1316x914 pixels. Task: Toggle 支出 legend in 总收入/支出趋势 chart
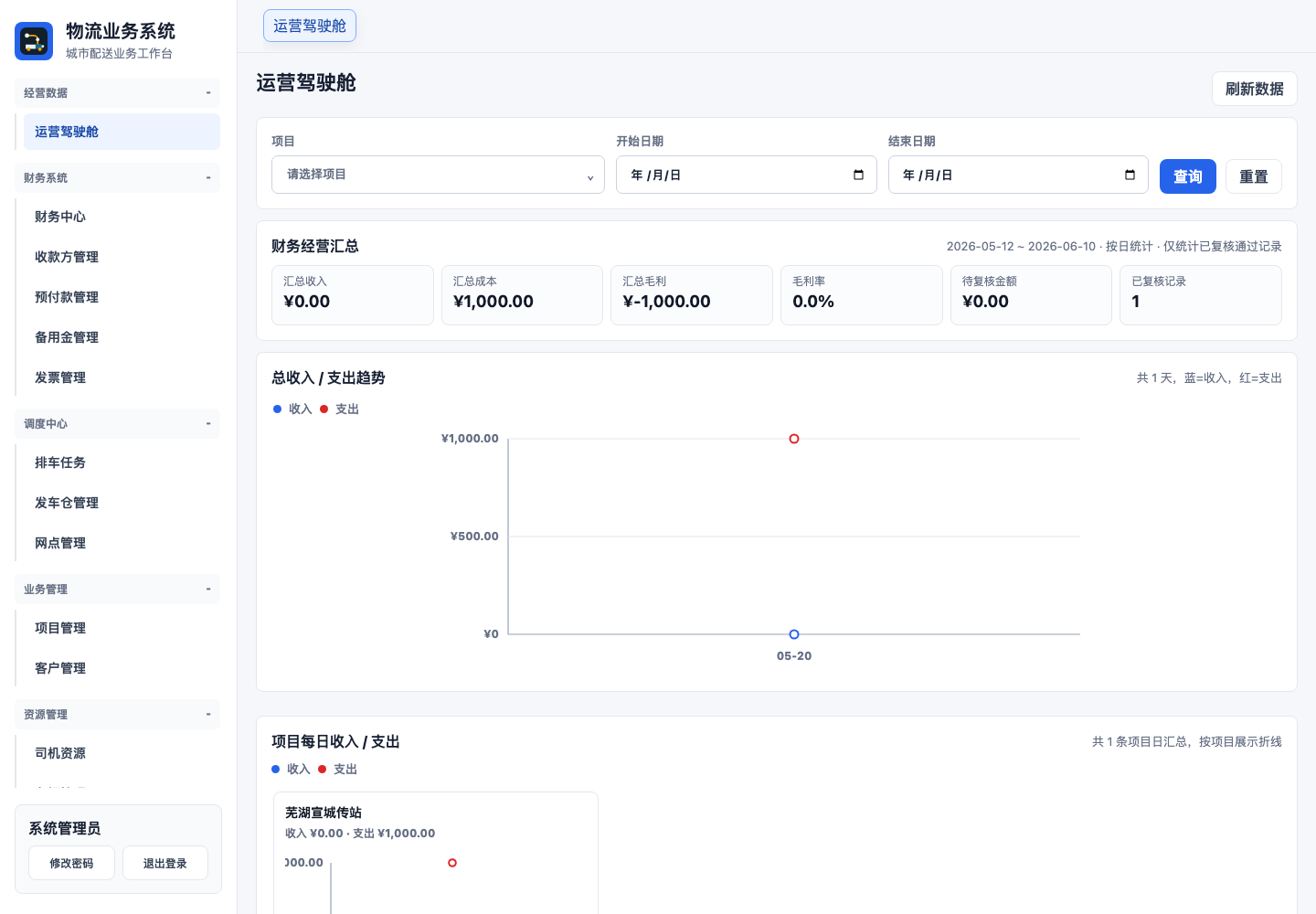[339, 409]
